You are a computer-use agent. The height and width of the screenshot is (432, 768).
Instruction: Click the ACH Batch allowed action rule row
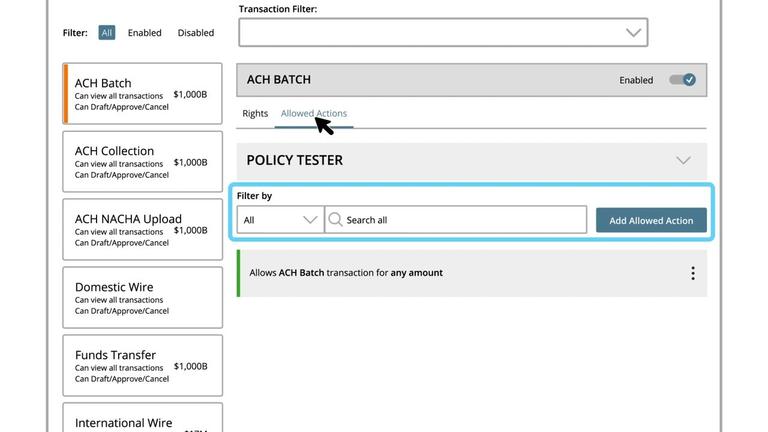click(x=450, y=273)
